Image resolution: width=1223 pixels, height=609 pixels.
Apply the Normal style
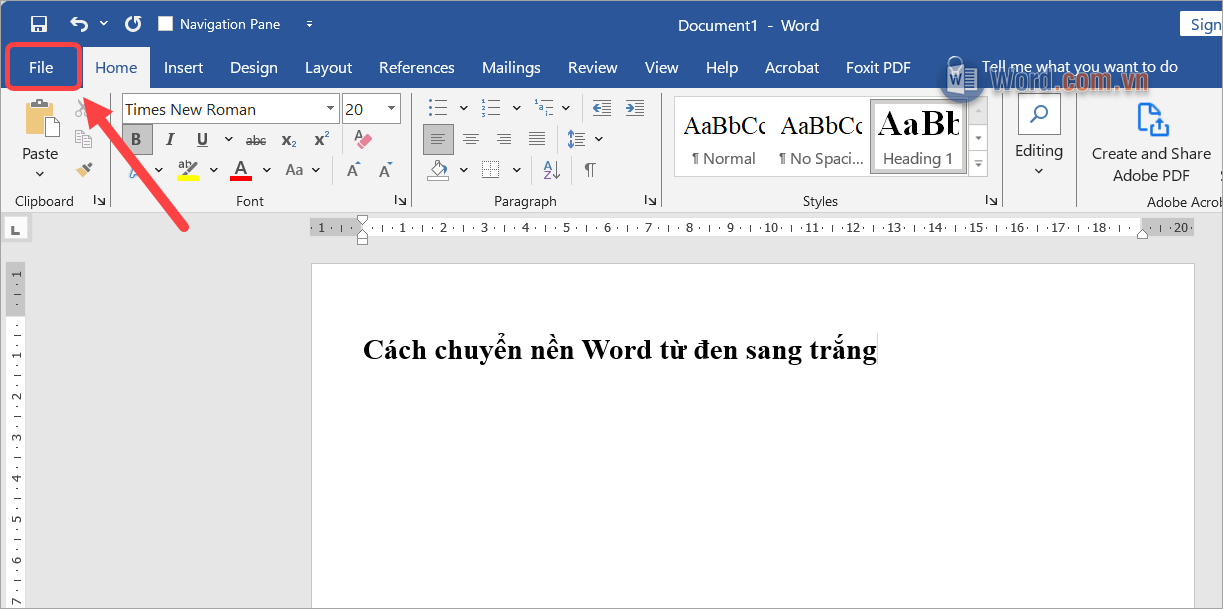(723, 136)
